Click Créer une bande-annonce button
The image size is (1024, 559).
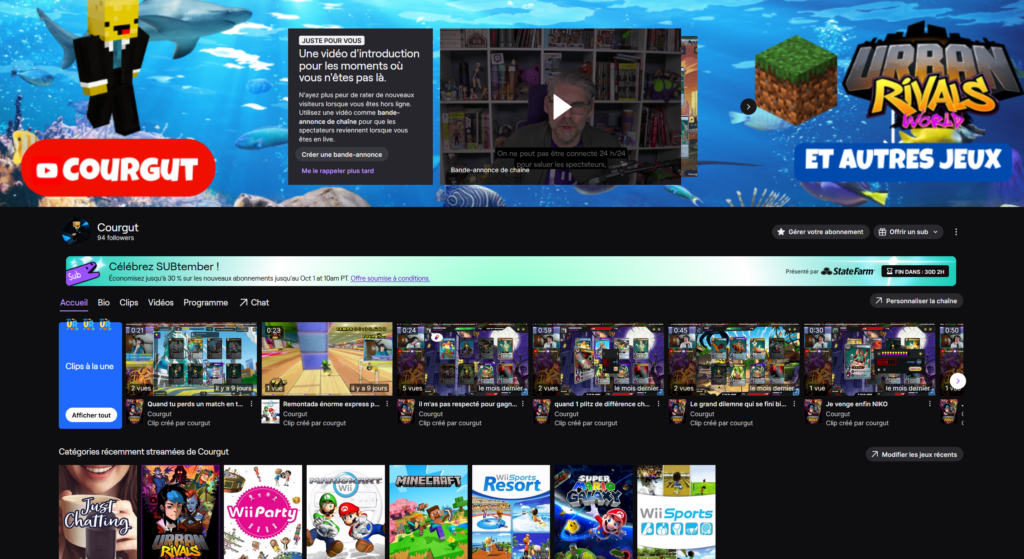click(342, 155)
